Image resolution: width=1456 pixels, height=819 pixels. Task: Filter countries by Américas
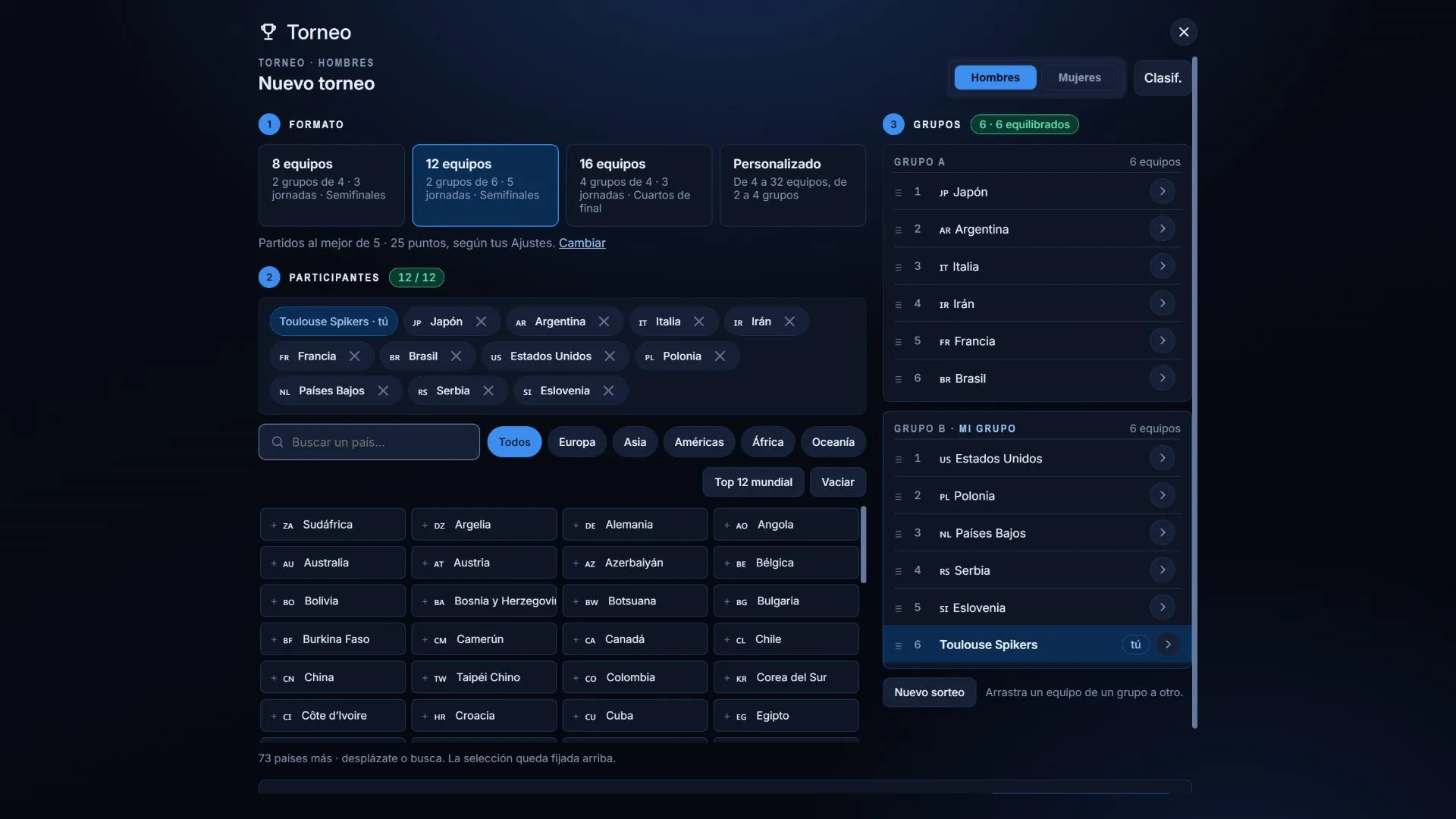coord(699,442)
